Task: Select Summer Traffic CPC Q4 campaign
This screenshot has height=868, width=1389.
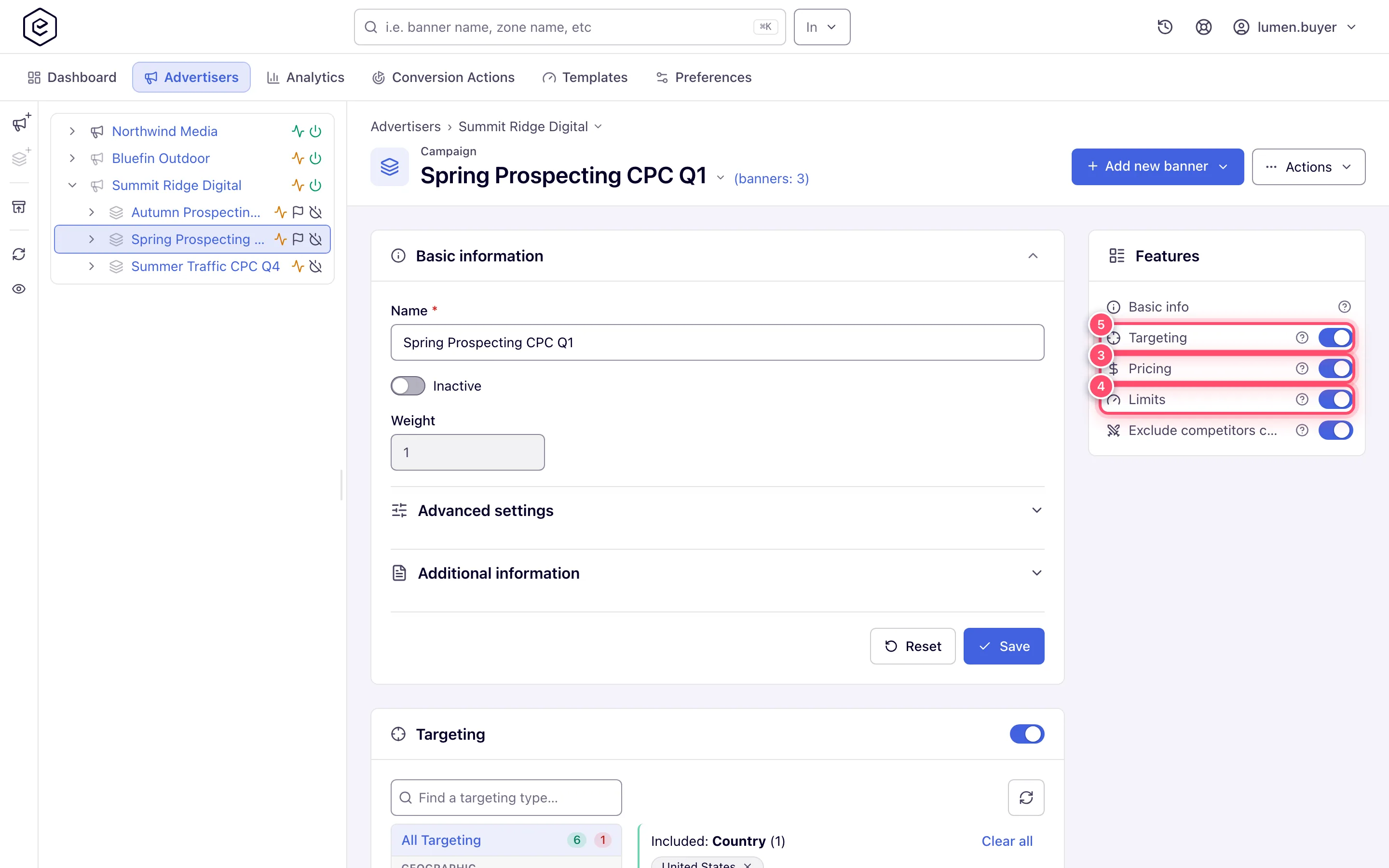Action: (x=205, y=266)
